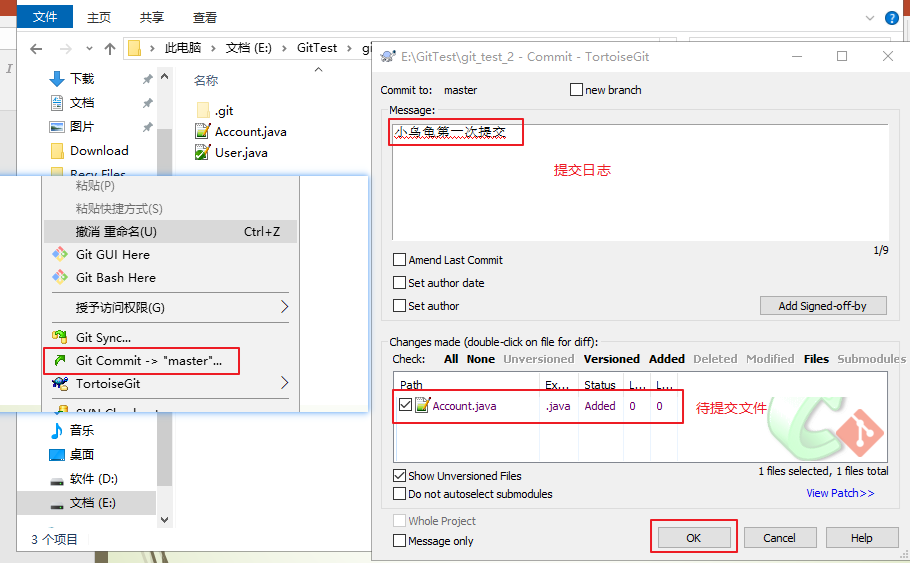Check Set author date
This screenshot has height=563, width=910.
pos(399,283)
